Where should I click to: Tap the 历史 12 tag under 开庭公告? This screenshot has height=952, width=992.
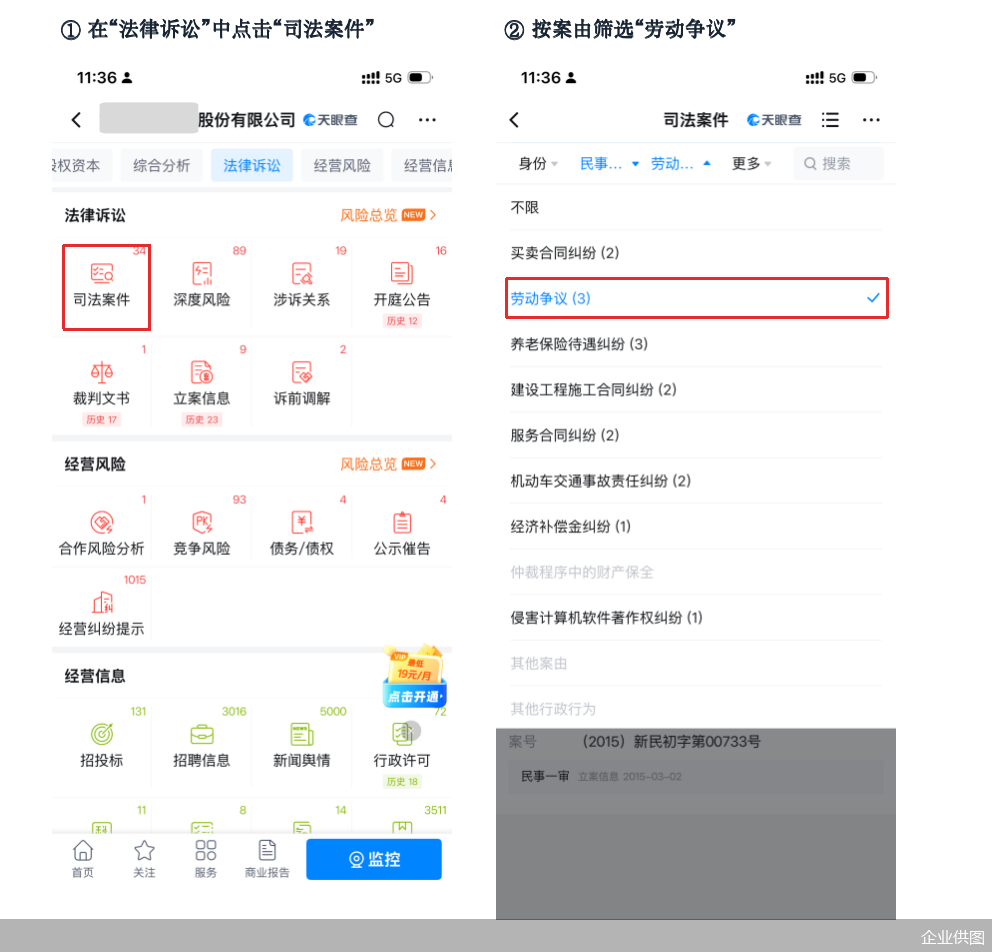tap(402, 321)
